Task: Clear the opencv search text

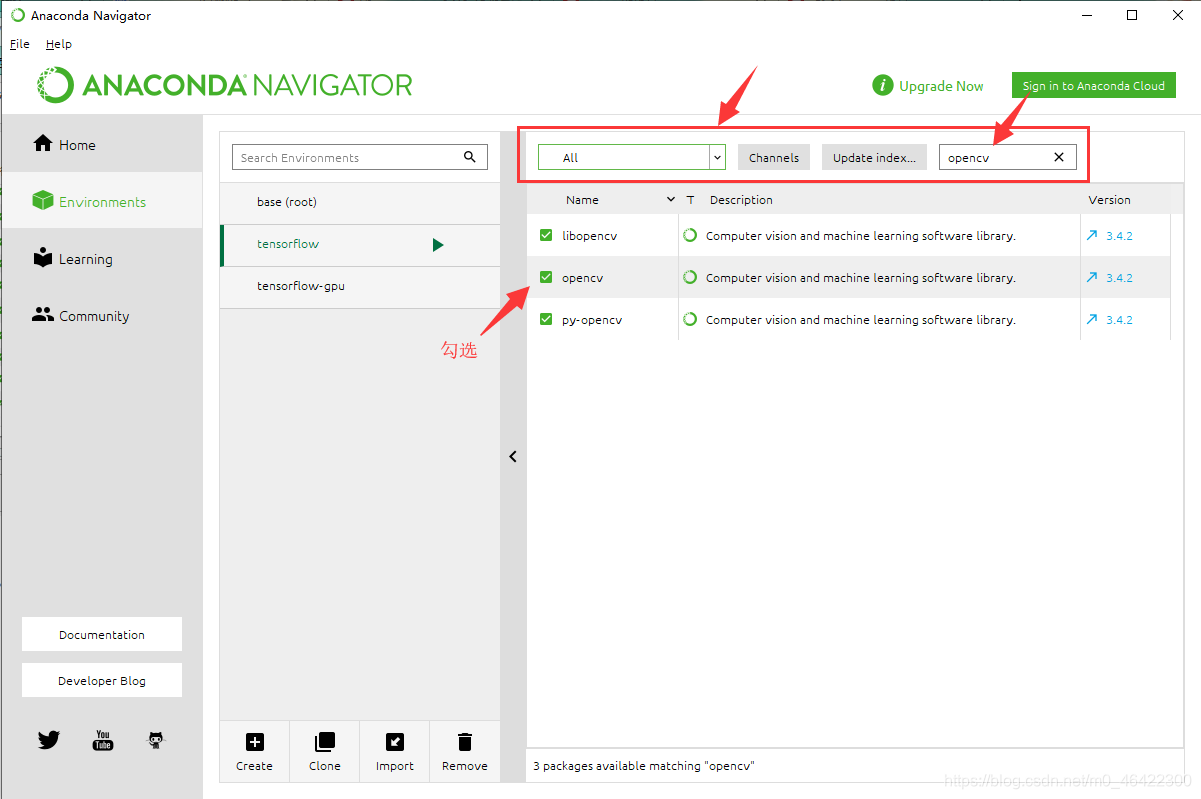Action: pyautogui.click(x=1059, y=157)
